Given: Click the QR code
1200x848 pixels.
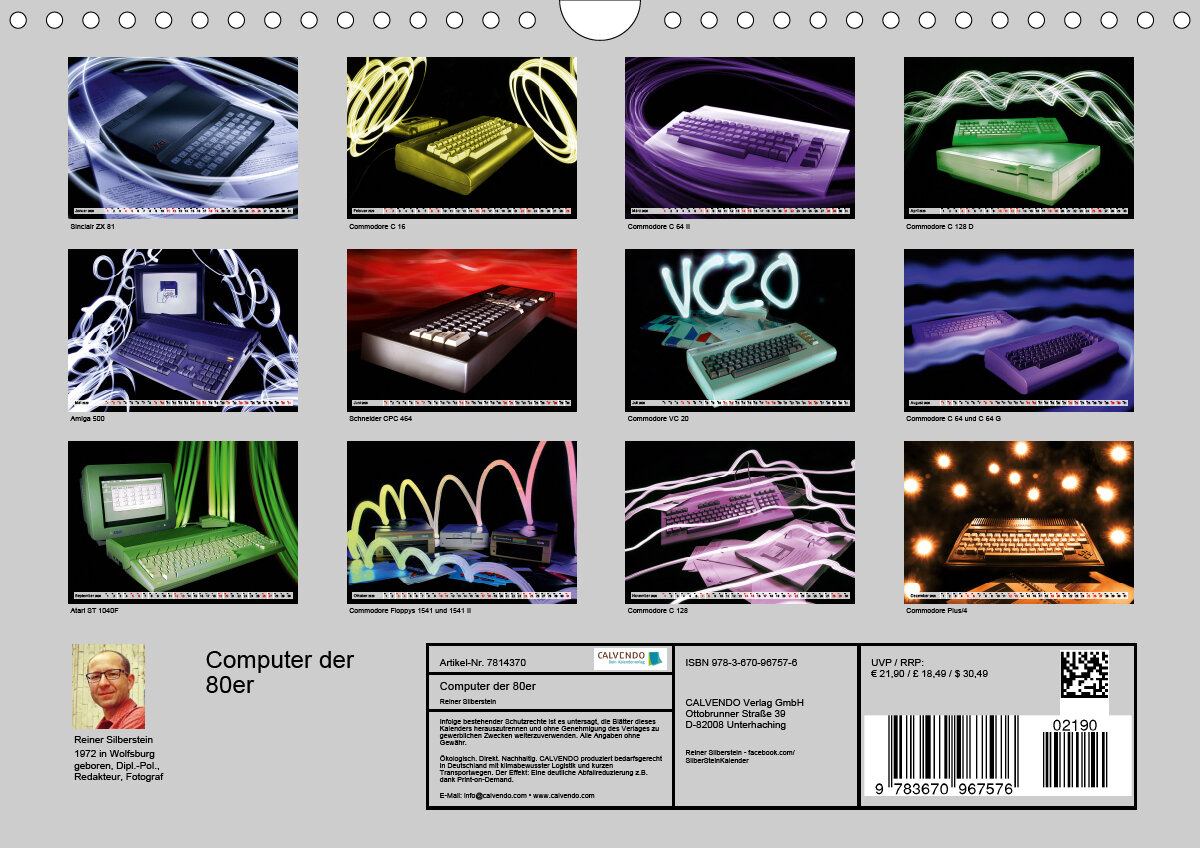Looking at the screenshot, I should coord(1085,674).
